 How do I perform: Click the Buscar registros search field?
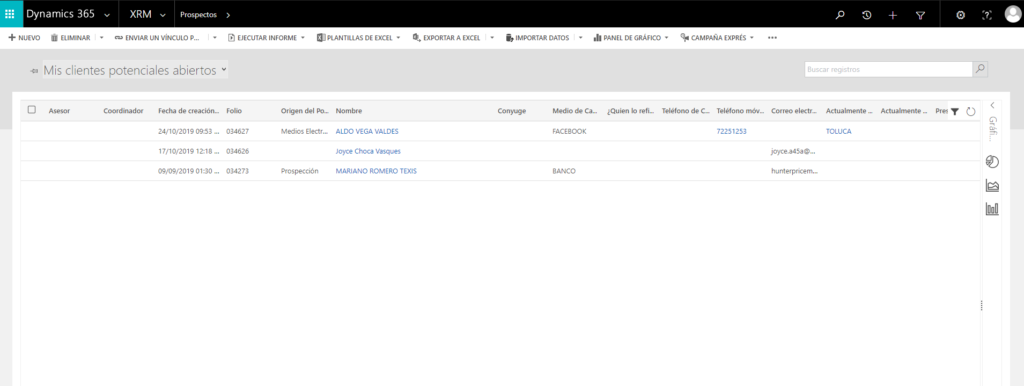tap(889, 69)
